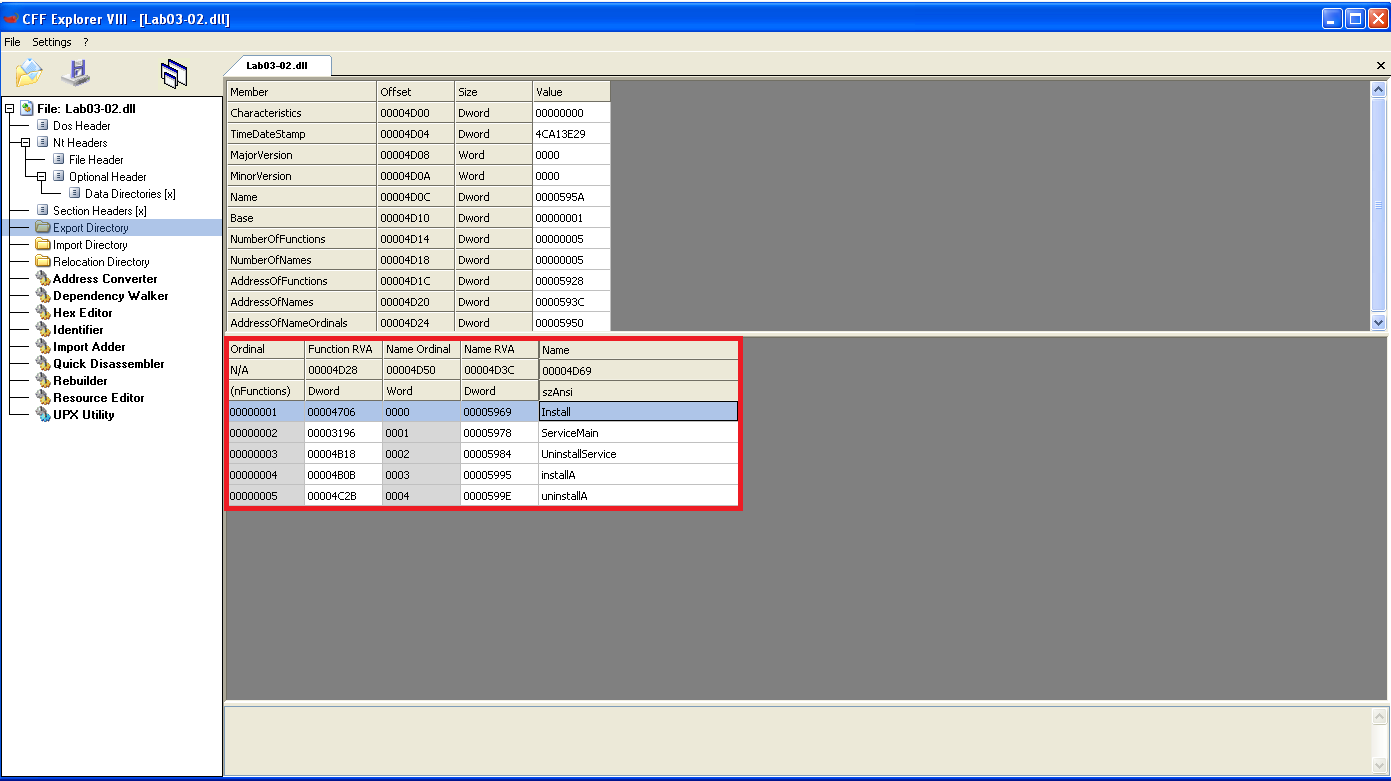The width and height of the screenshot is (1391, 781).
Task: Select Import Directory in the tree
Action: (x=90, y=245)
